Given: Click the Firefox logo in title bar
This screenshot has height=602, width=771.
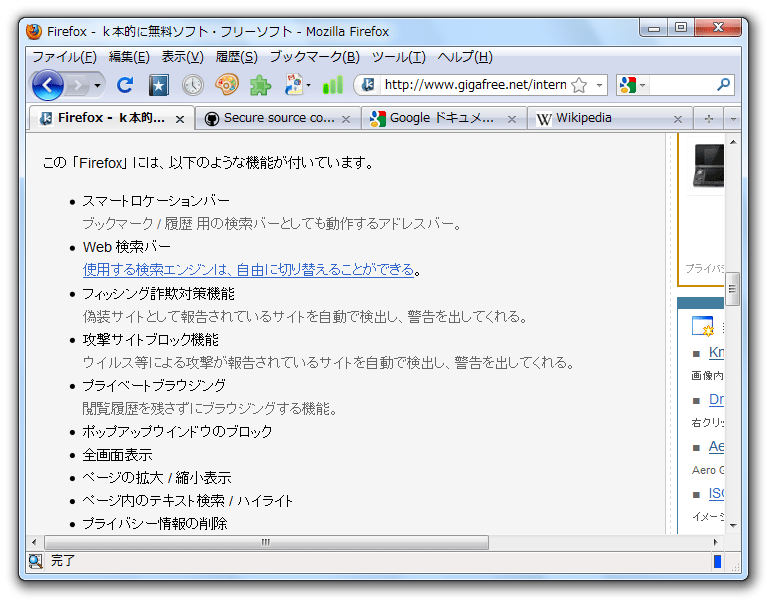Looking at the screenshot, I should tap(34, 31).
